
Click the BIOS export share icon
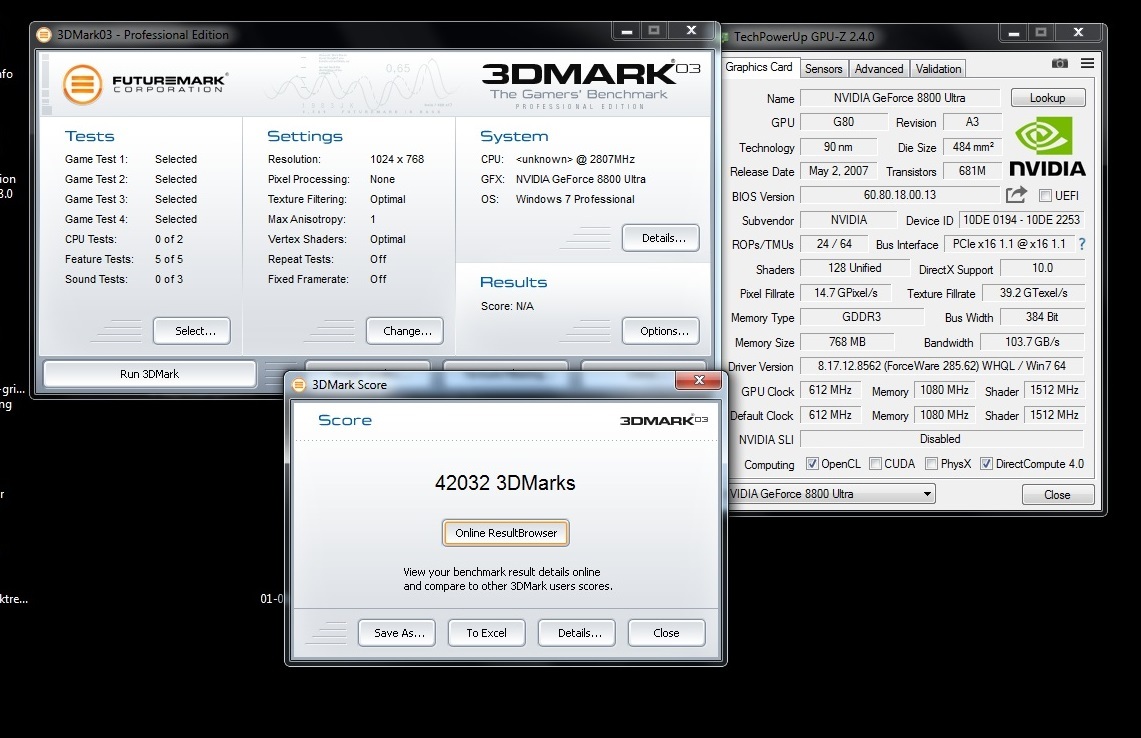coord(1016,195)
